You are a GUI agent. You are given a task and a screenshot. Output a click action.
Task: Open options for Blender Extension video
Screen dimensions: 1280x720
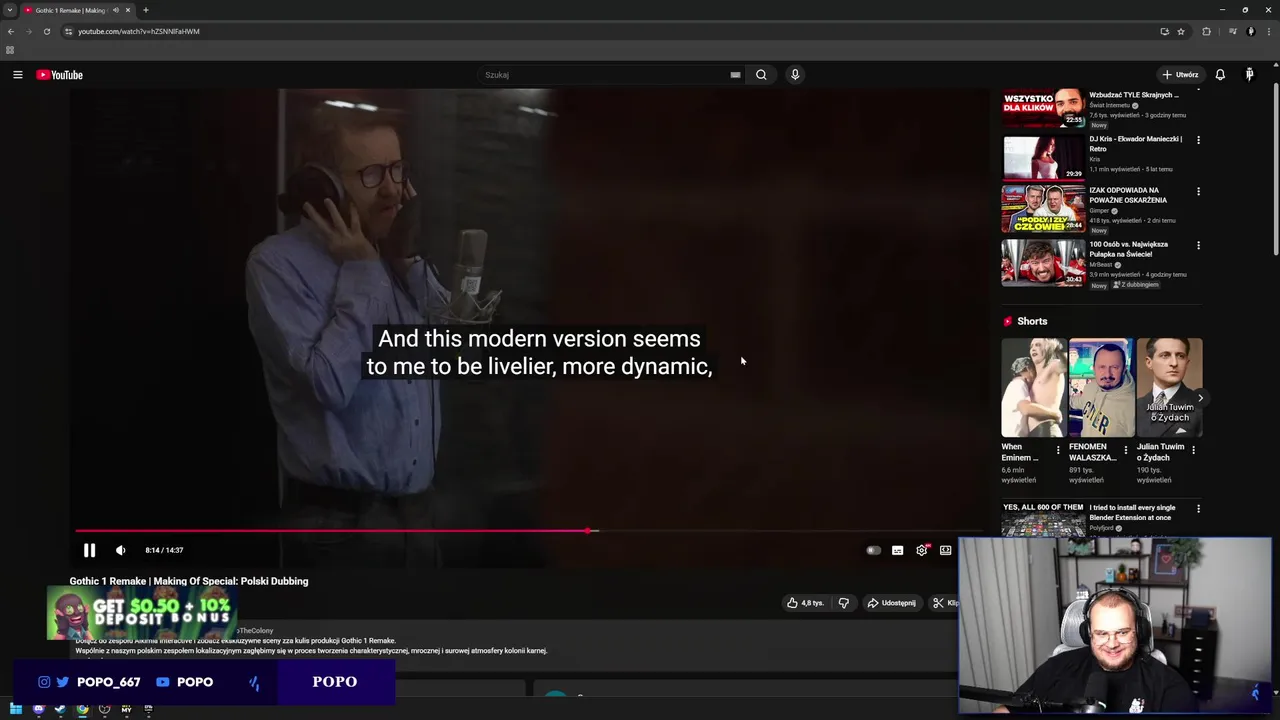(1198, 508)
